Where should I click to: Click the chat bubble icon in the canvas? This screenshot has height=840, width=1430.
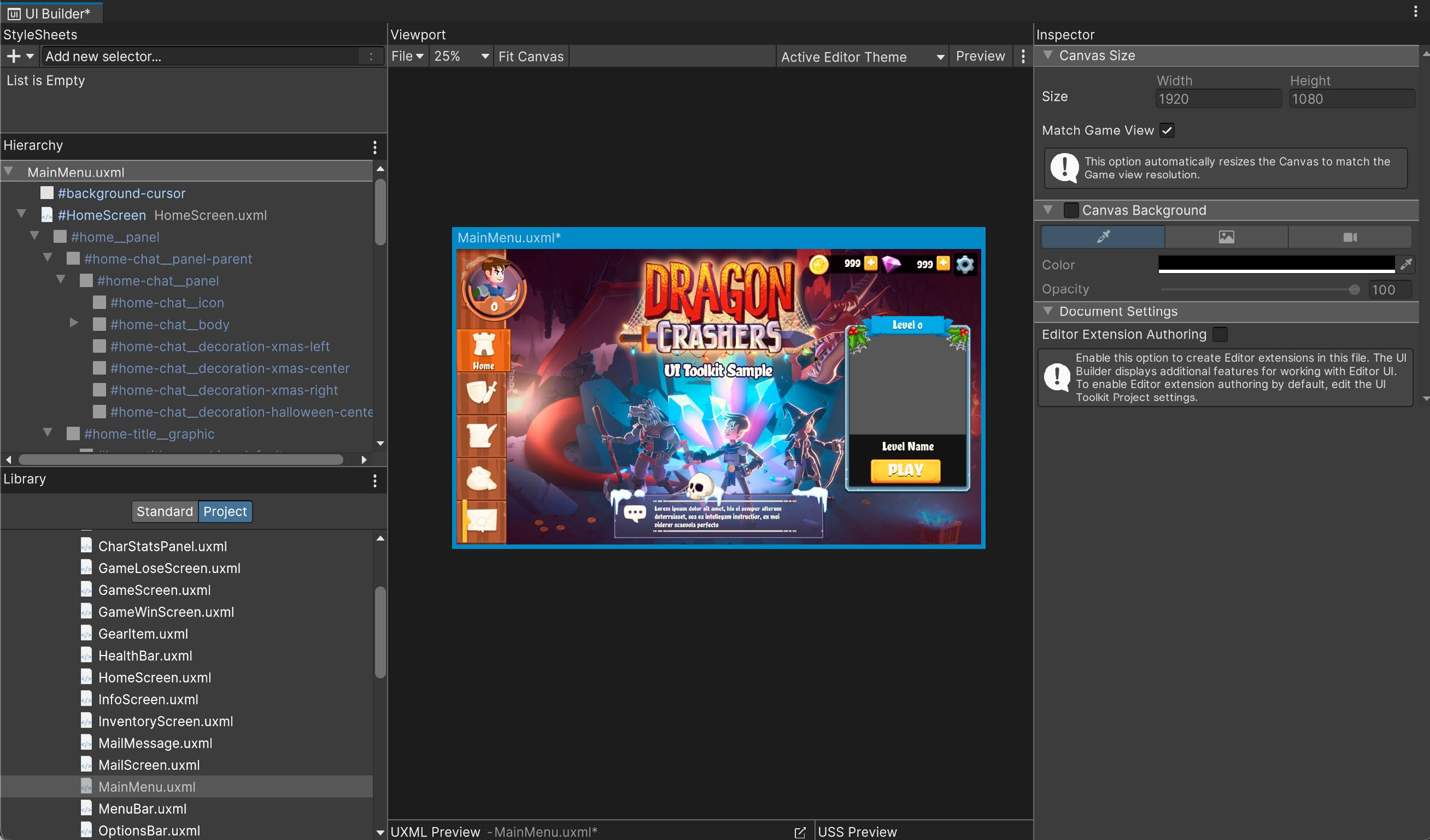pyautogui.click(x=634, y=514)
